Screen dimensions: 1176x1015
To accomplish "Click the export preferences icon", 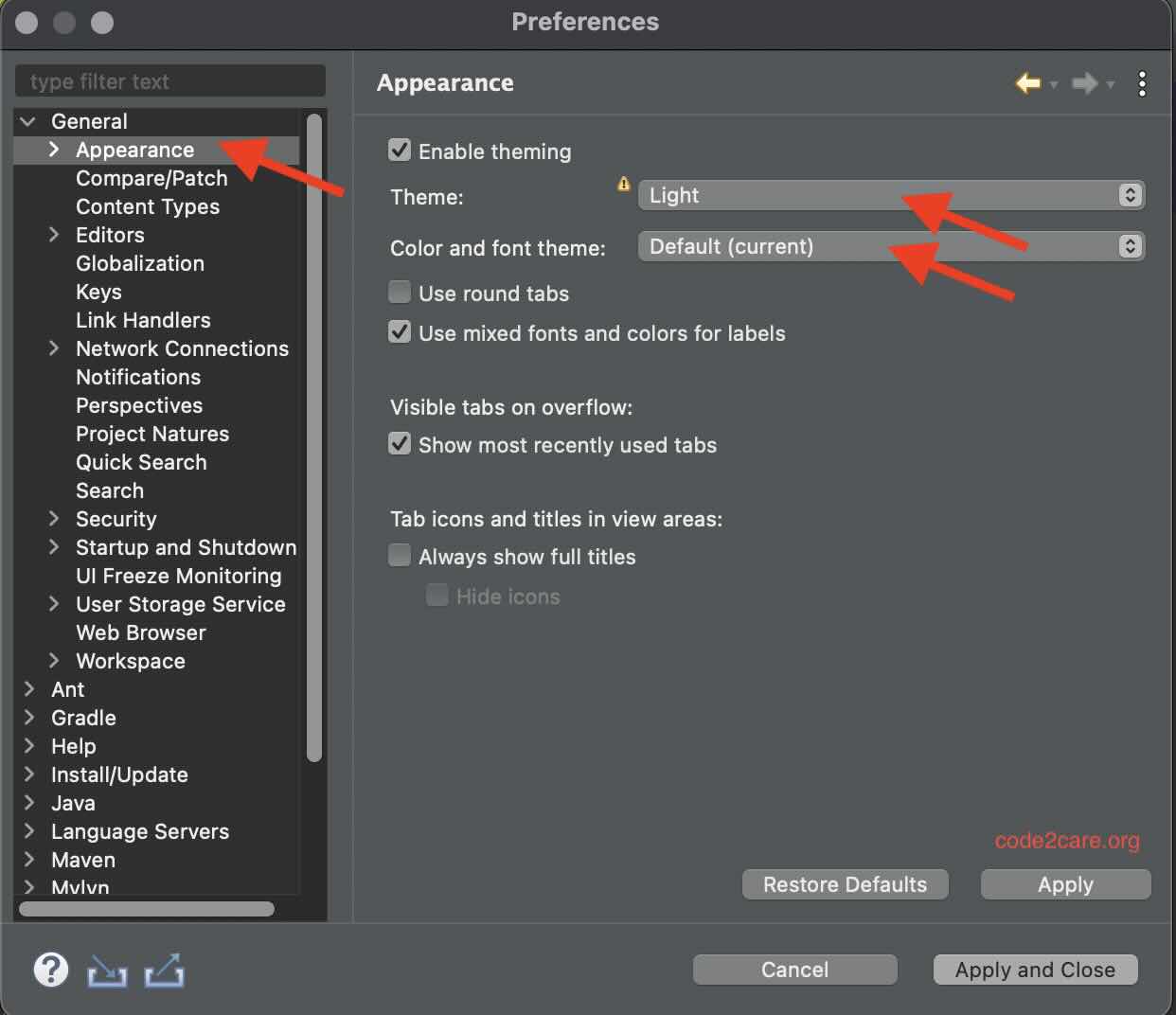I will coord(163,970).
